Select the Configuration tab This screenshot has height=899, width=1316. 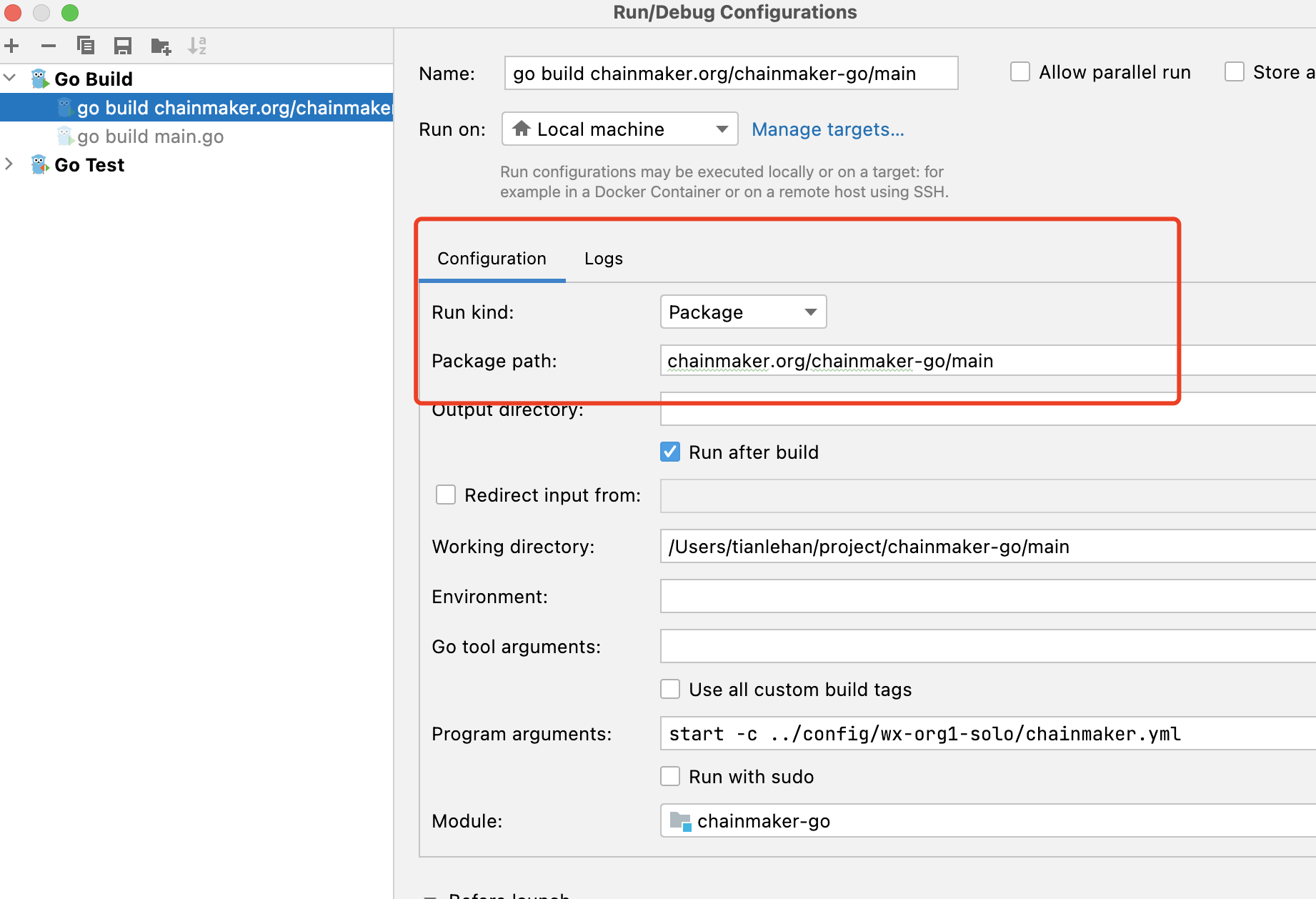[x=492, y=259]
